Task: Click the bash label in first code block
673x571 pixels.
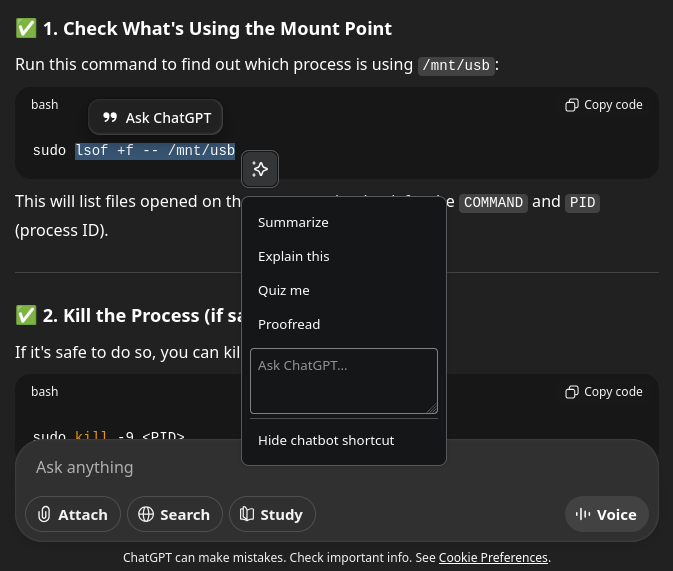Action: click(x=45, y=105)
